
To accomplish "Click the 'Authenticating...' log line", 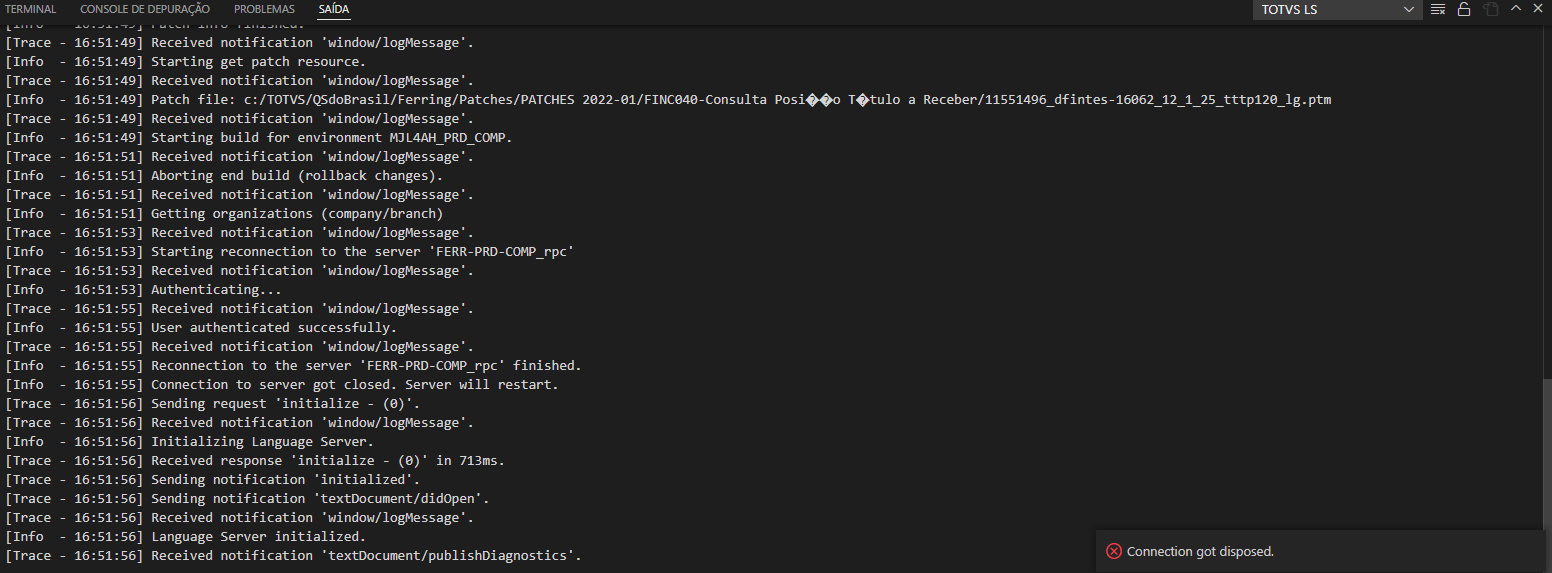I will 144,290.
